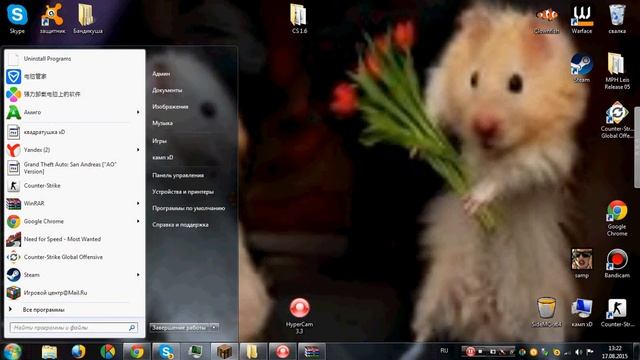Open 电脑管家 from Start menu

tap(75, 76)
